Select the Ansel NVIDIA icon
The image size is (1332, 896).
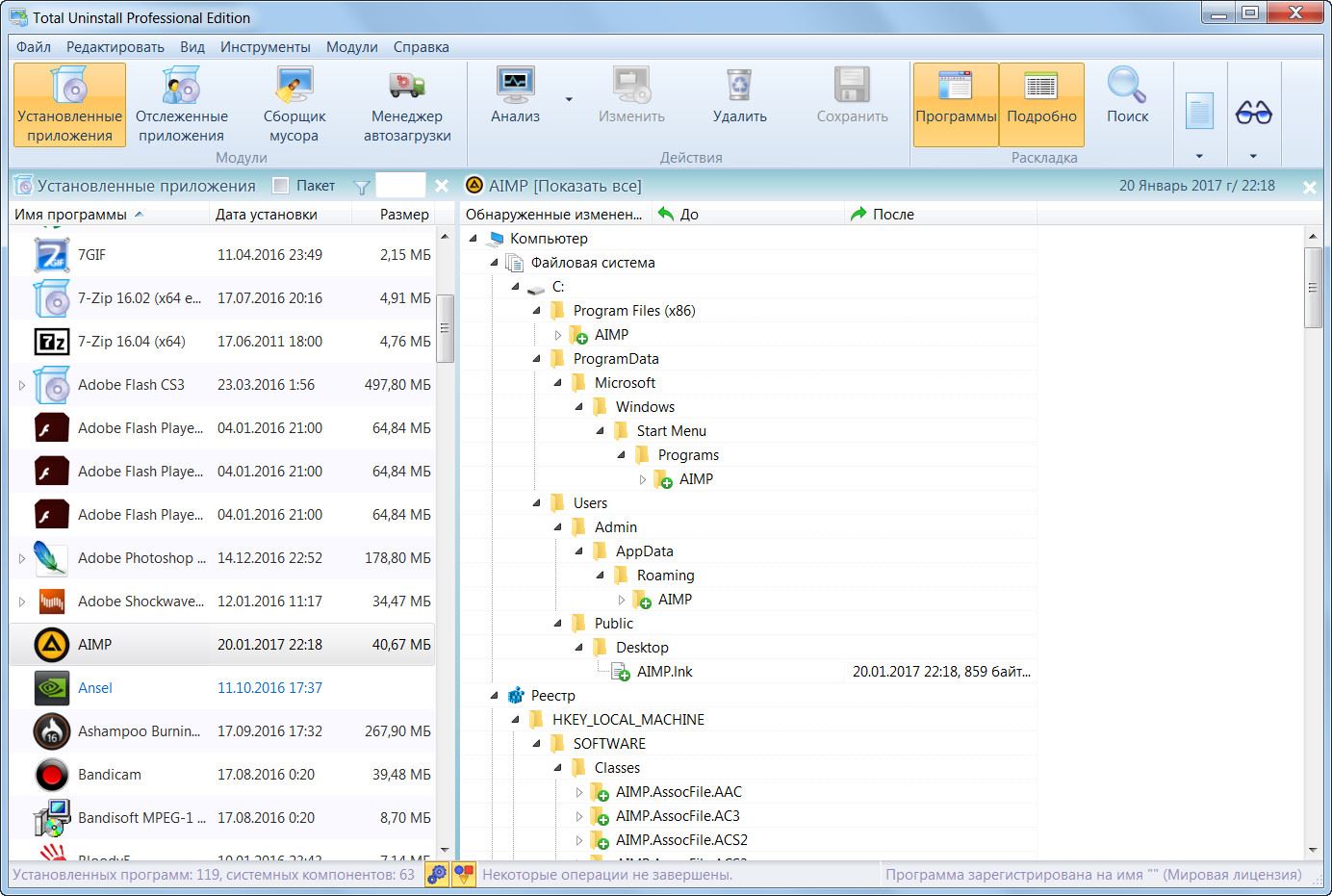(x=51, y=688)
